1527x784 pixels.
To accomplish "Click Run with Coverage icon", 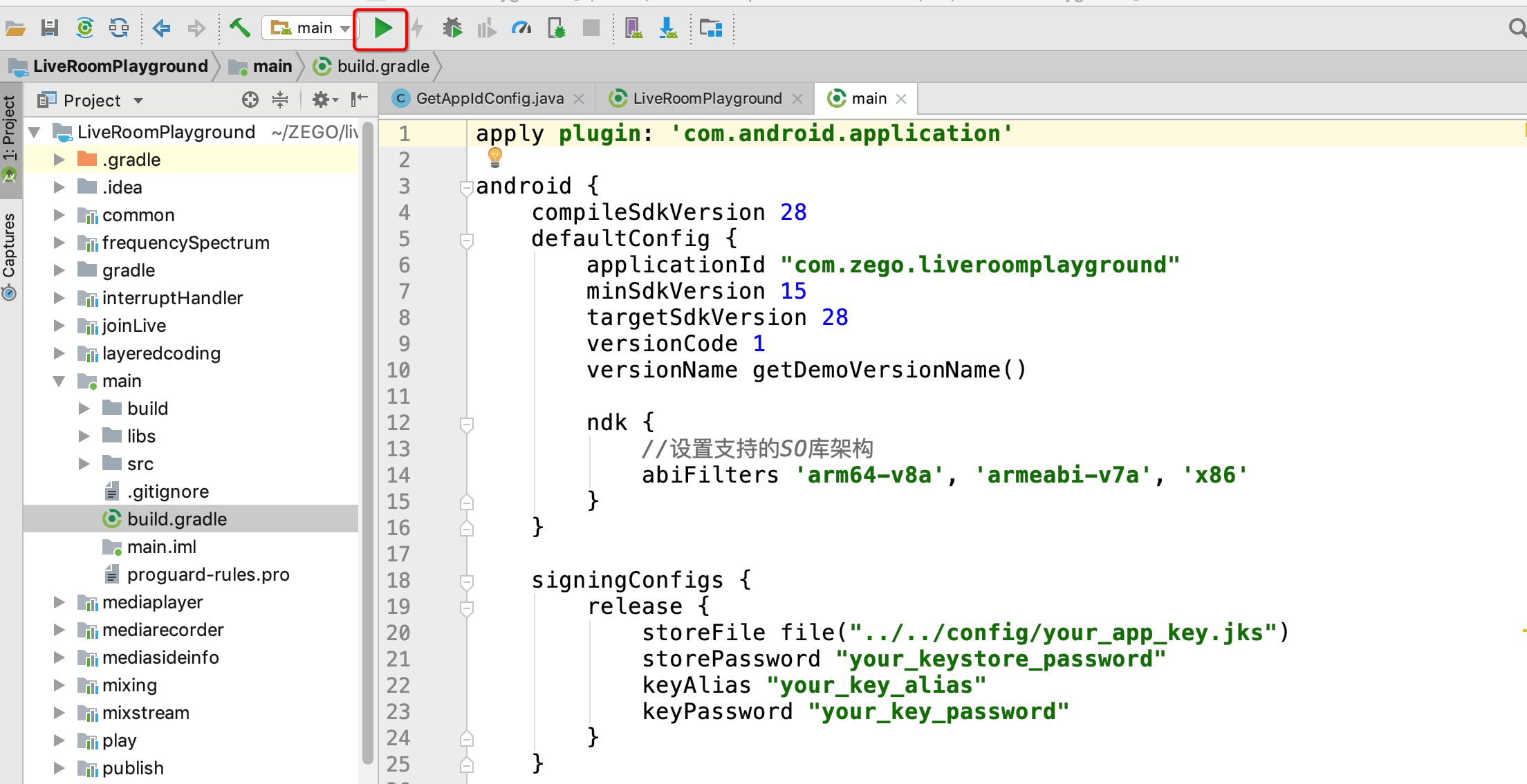I will pos(487,28).
